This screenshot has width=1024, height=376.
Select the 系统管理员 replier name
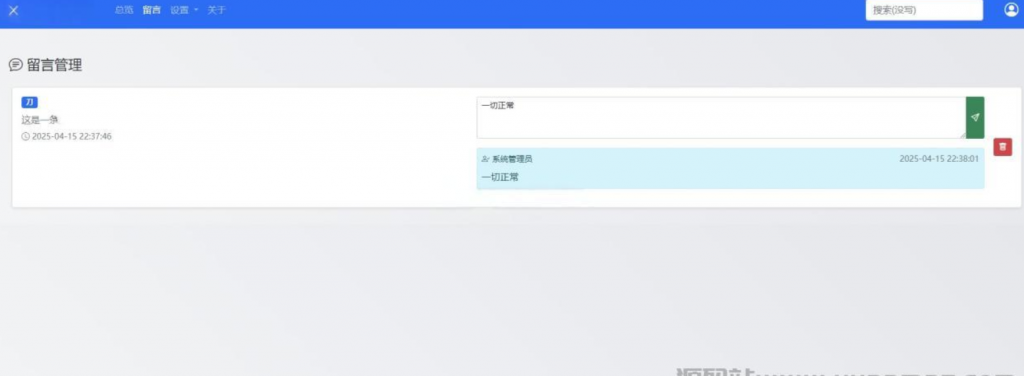pyautogui.click(x=512, y=159)
